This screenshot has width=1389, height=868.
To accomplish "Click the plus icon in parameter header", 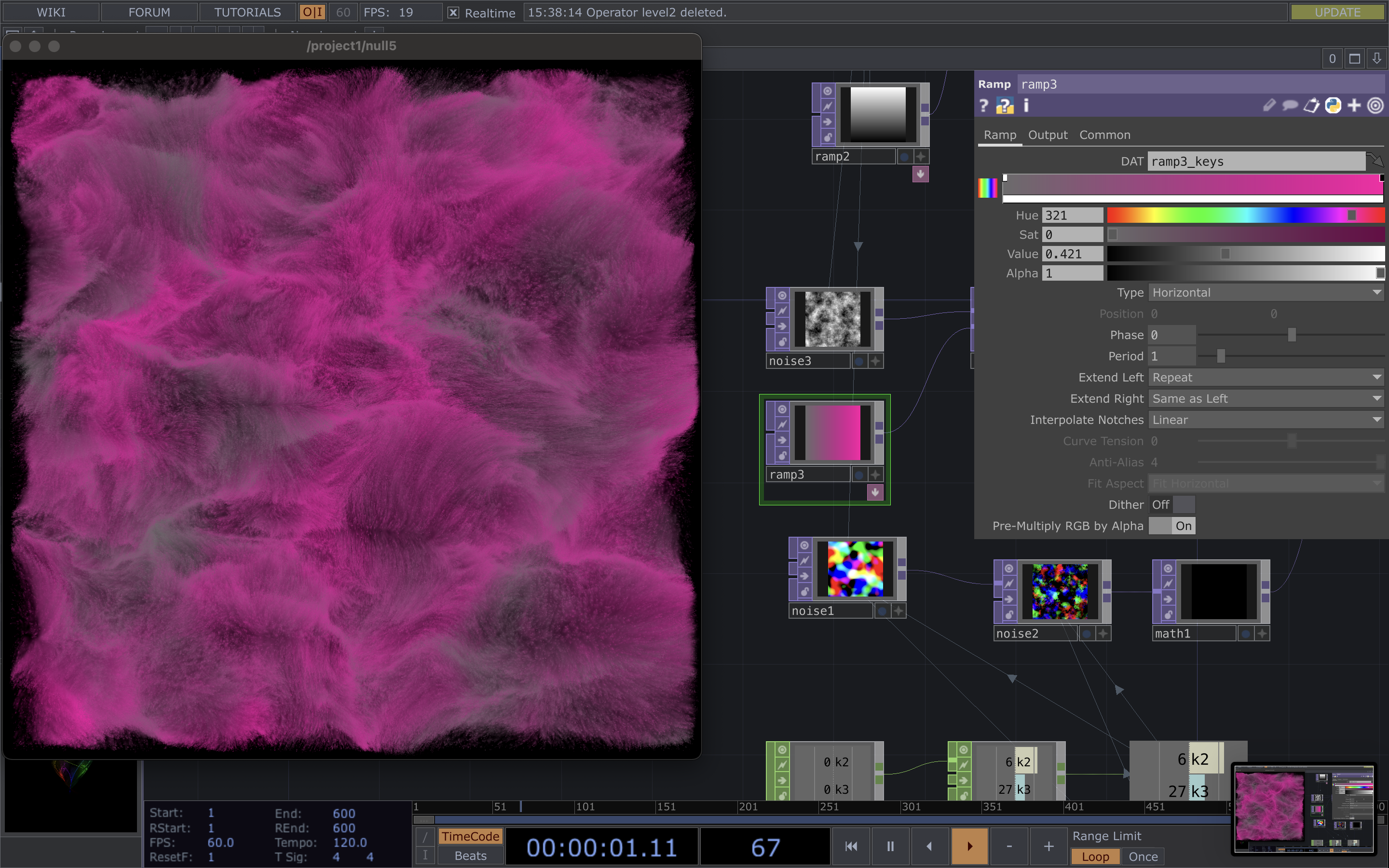I will (1354, 106).
